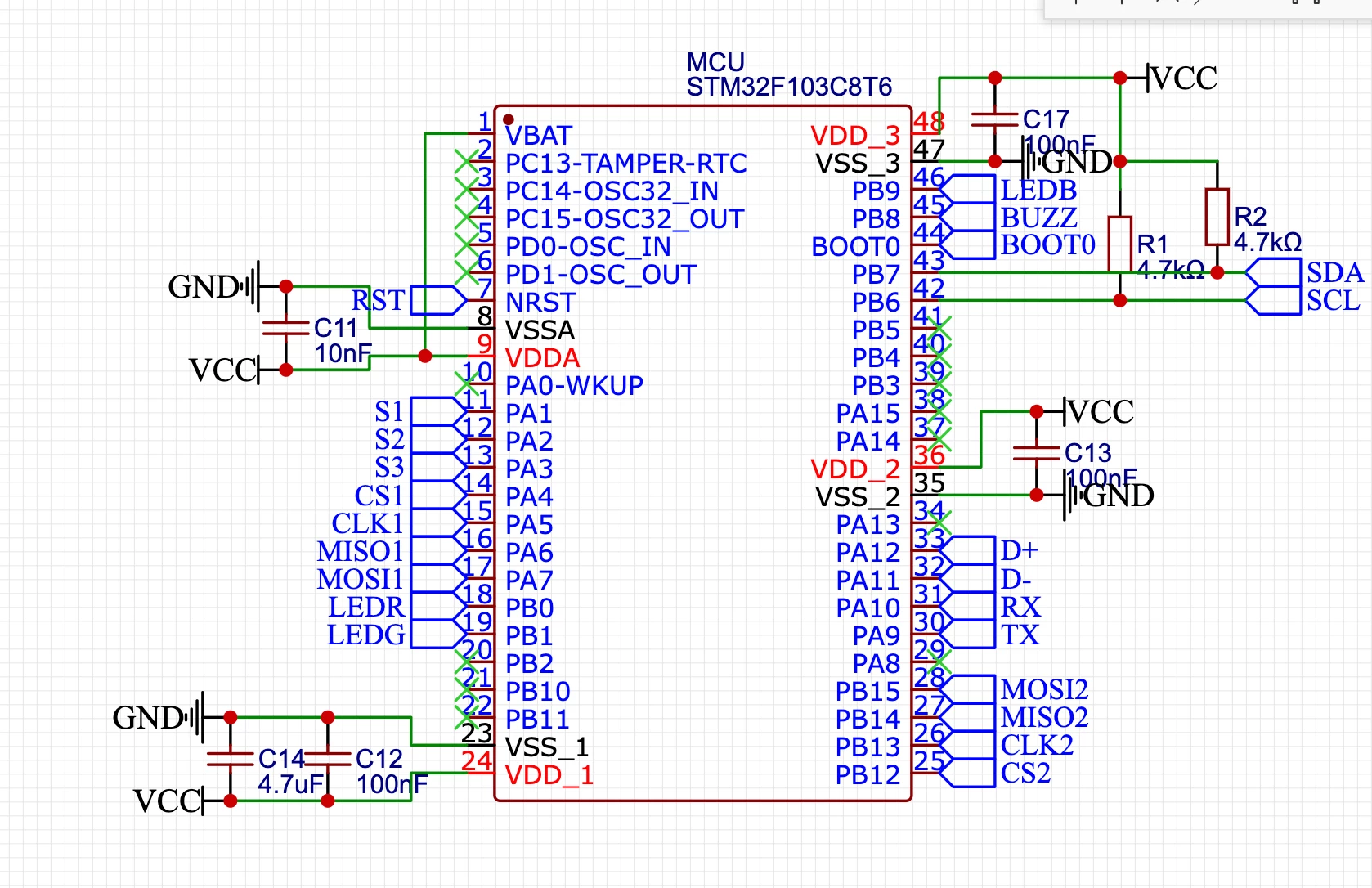Click the no-connect marker on pin 2
The height and width of the screenshot is (888, 1372).
tap(466, 161)
